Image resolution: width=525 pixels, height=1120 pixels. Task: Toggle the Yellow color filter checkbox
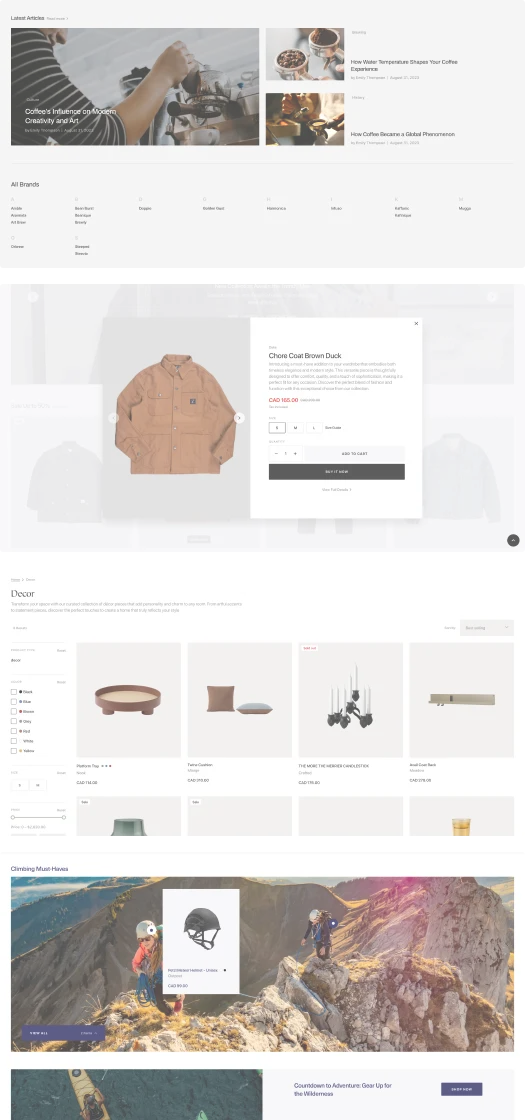(14, 751)
